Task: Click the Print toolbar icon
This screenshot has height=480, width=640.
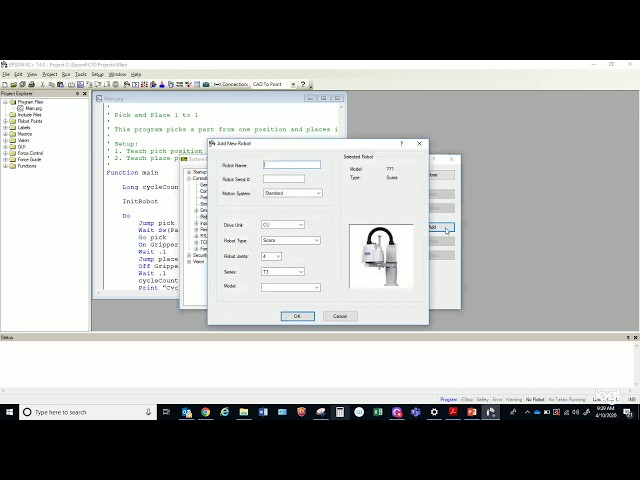Action: (31, 84)
